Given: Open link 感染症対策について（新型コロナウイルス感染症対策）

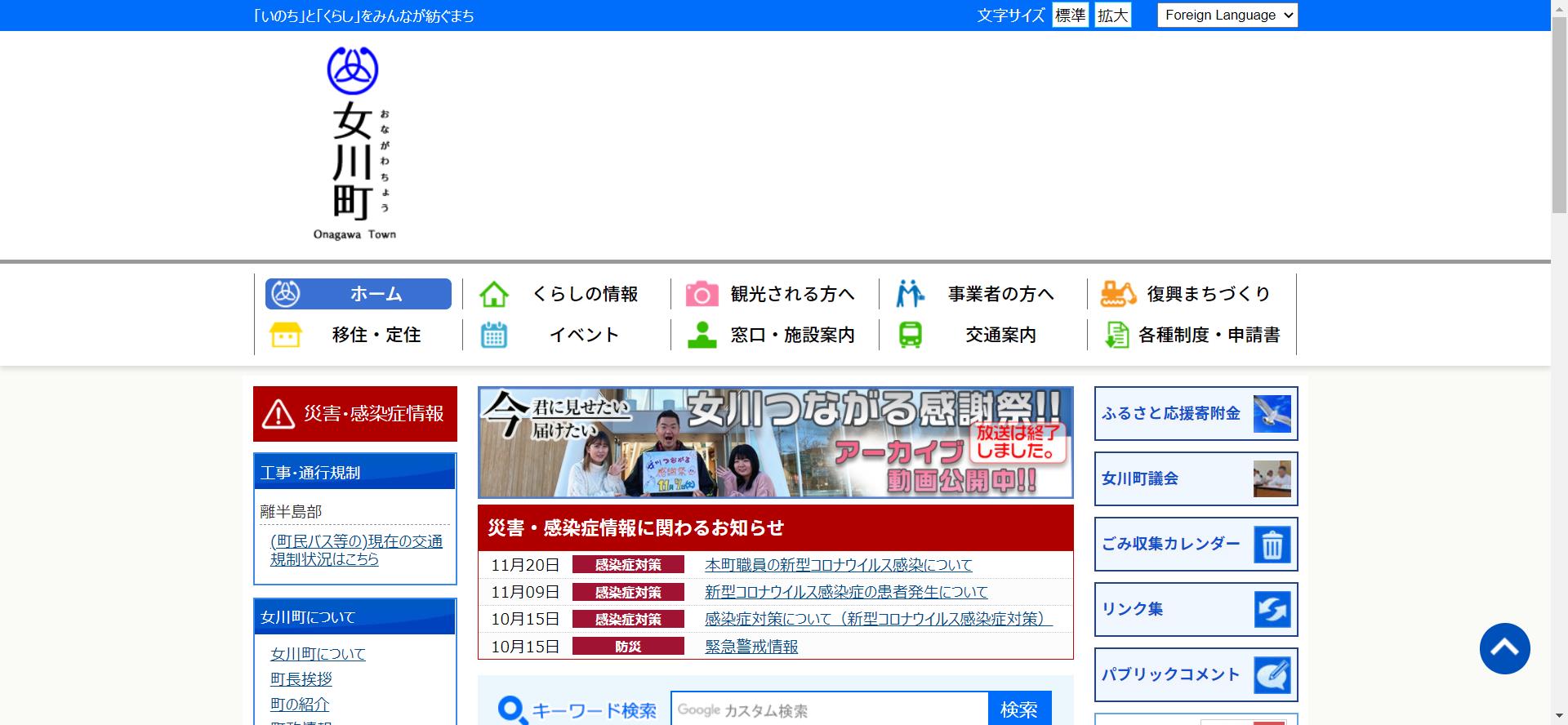Looking at the screenshot, I should click(x=879, y=619).
